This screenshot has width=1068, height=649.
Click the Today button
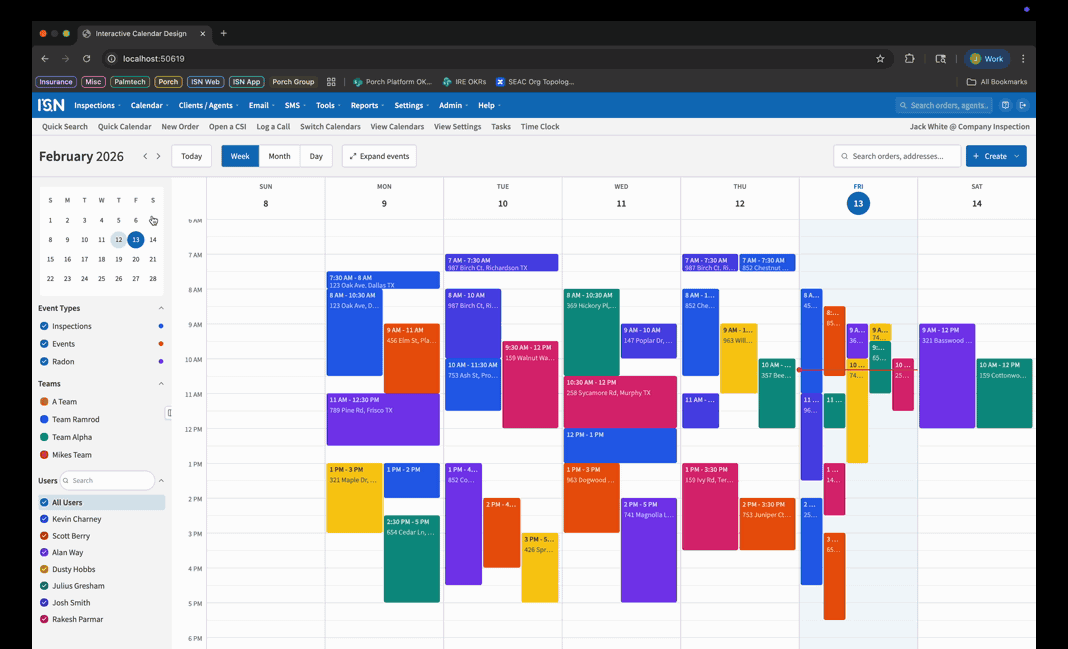coord(191,156)
